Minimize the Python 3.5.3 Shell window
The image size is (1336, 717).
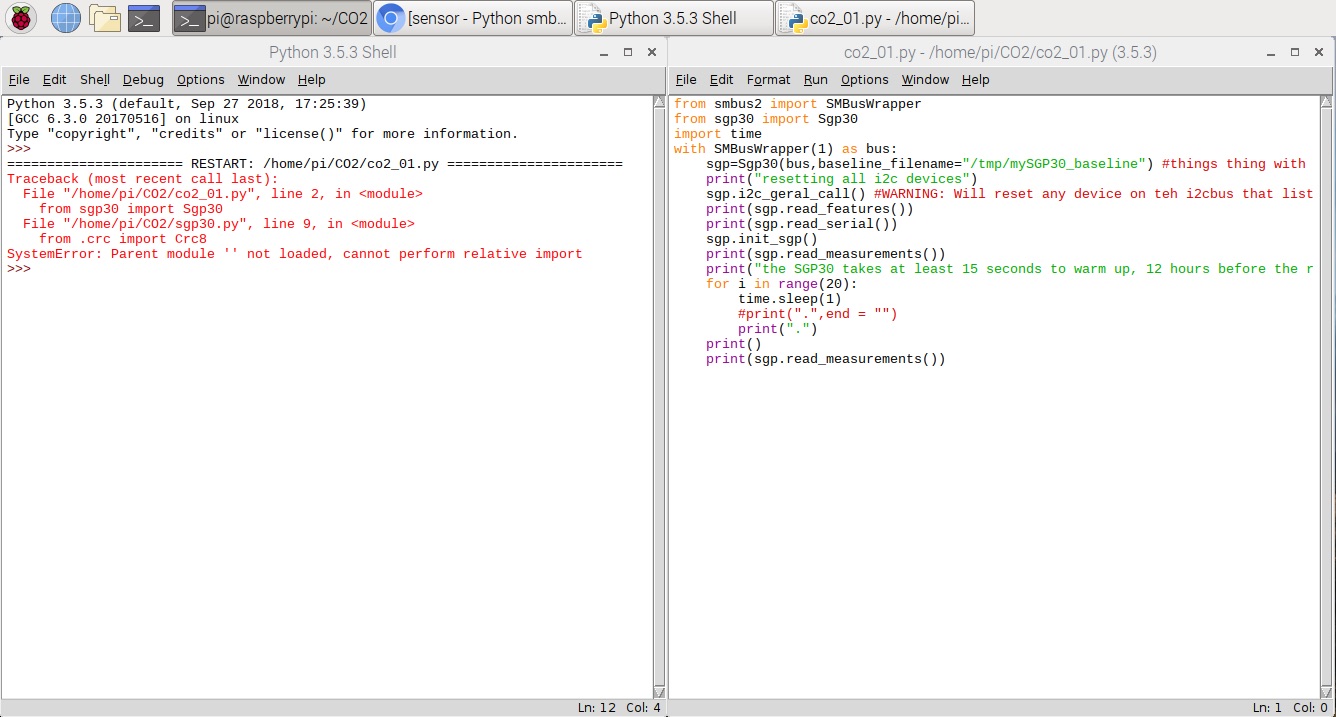(604, 52)
